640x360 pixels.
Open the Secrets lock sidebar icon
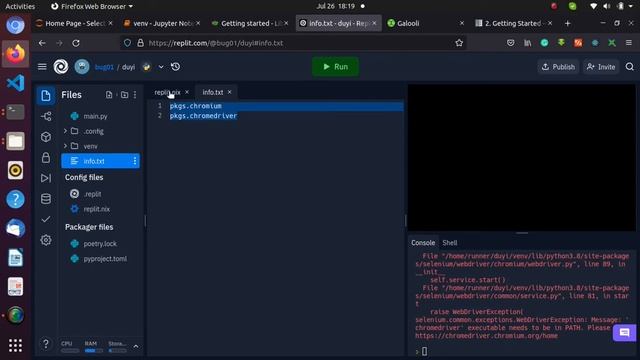pos(46,158)
